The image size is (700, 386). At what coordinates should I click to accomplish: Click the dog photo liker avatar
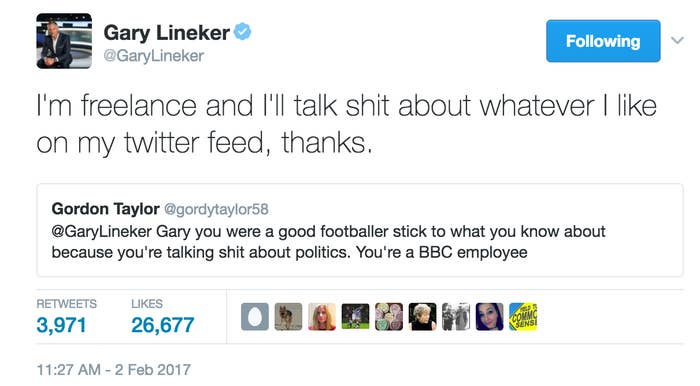pyautogui.click(x=288, y=317)
